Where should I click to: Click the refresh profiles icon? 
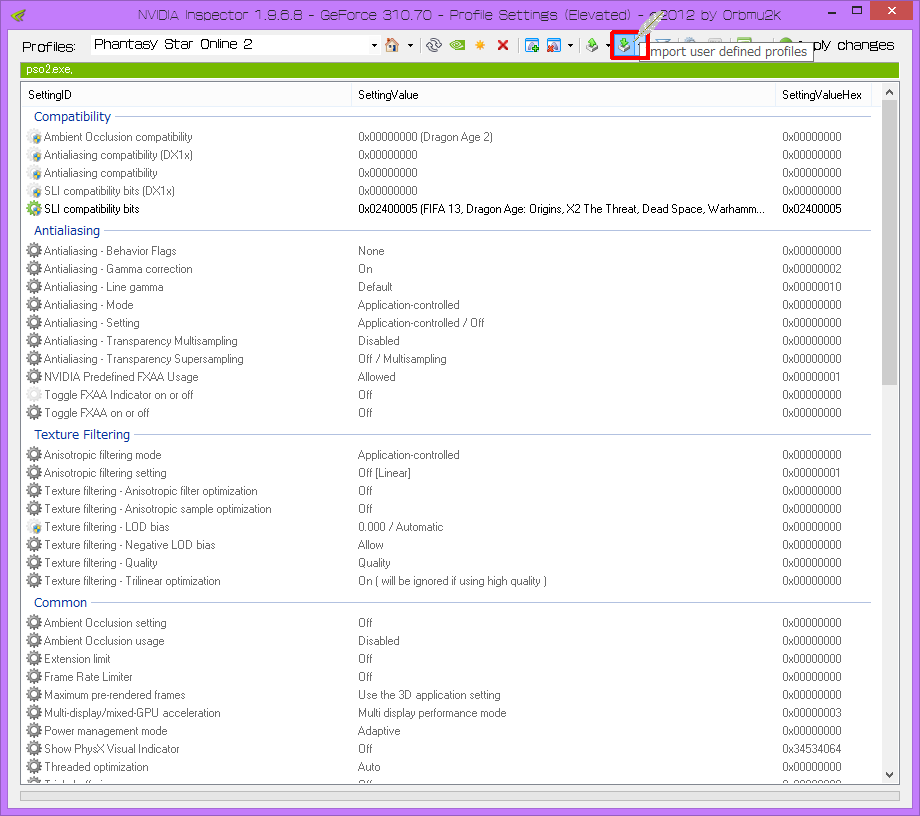[434, 45]
